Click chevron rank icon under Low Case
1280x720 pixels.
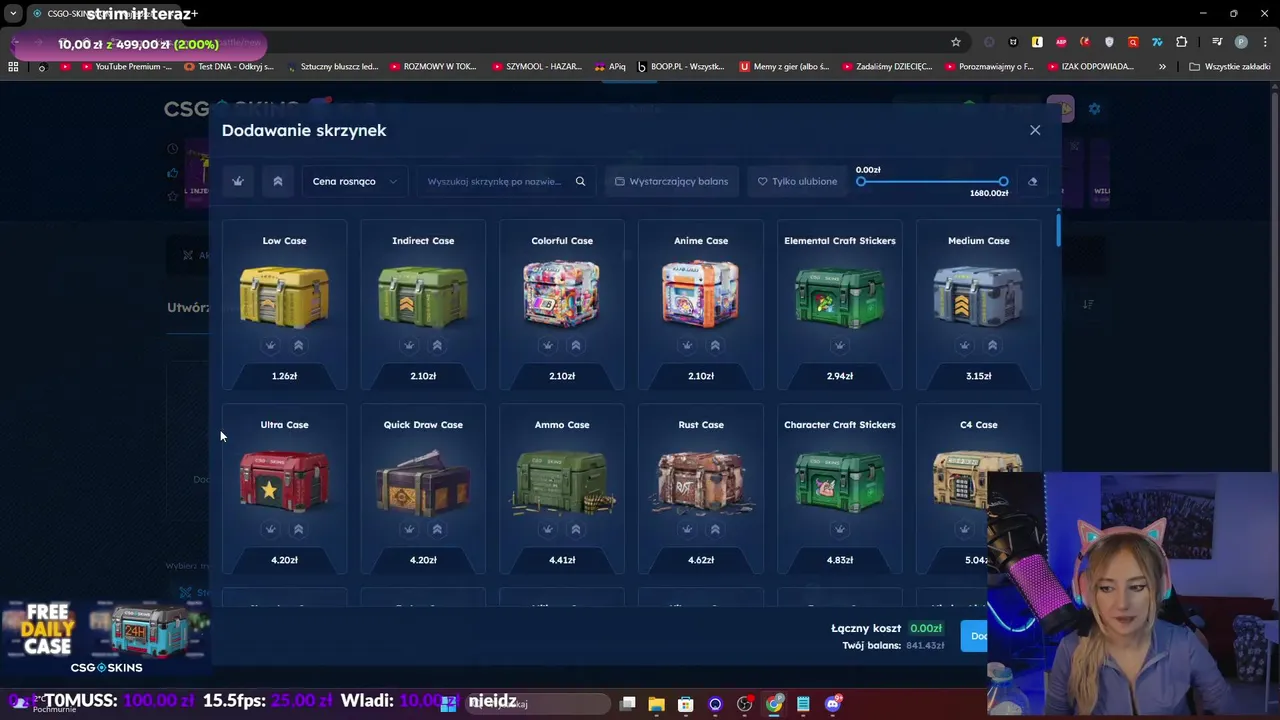298,345
